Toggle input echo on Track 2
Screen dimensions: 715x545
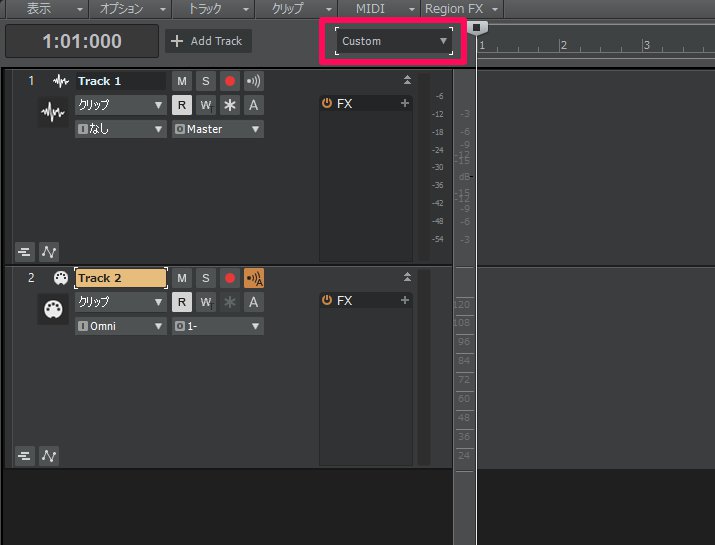254,278
